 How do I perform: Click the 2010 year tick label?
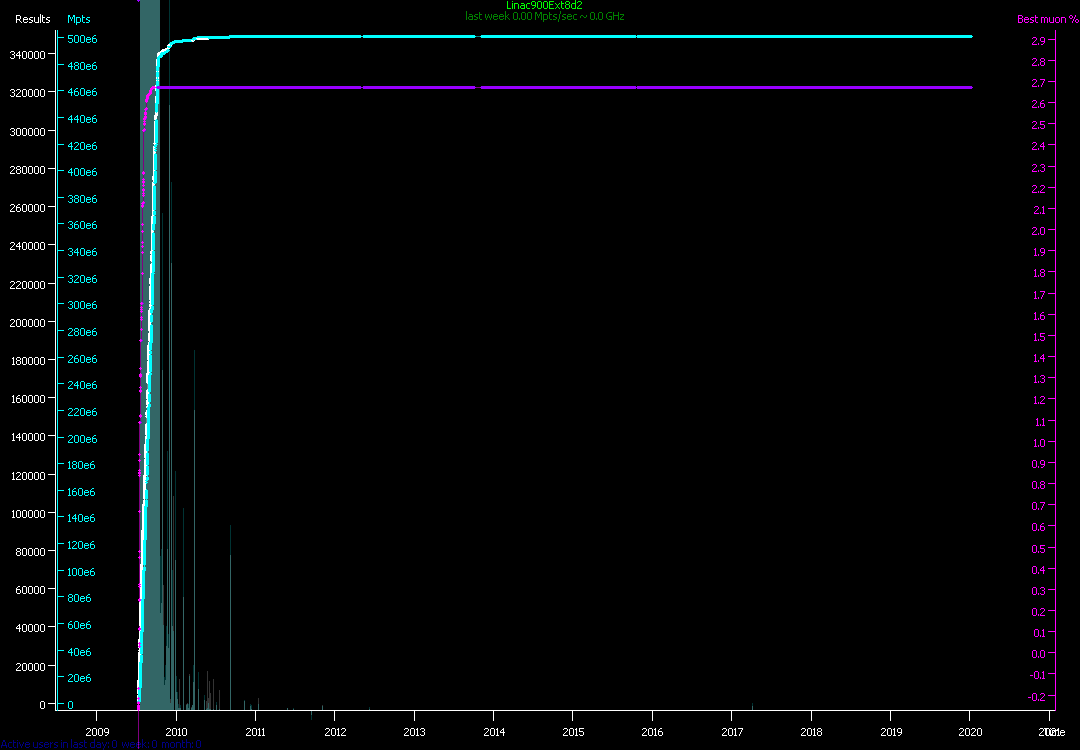(x=176, y=732)
